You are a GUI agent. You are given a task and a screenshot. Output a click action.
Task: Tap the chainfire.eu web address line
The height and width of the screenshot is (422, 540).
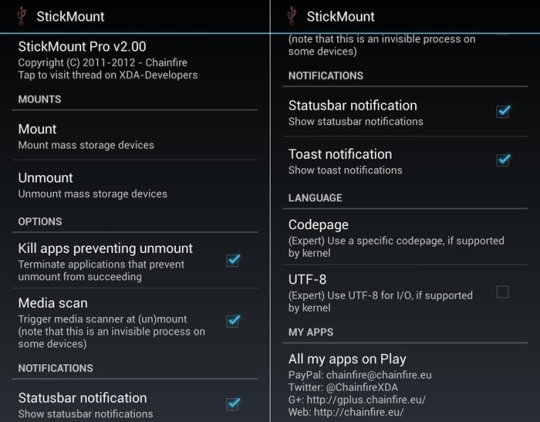[x=346, y=412]
